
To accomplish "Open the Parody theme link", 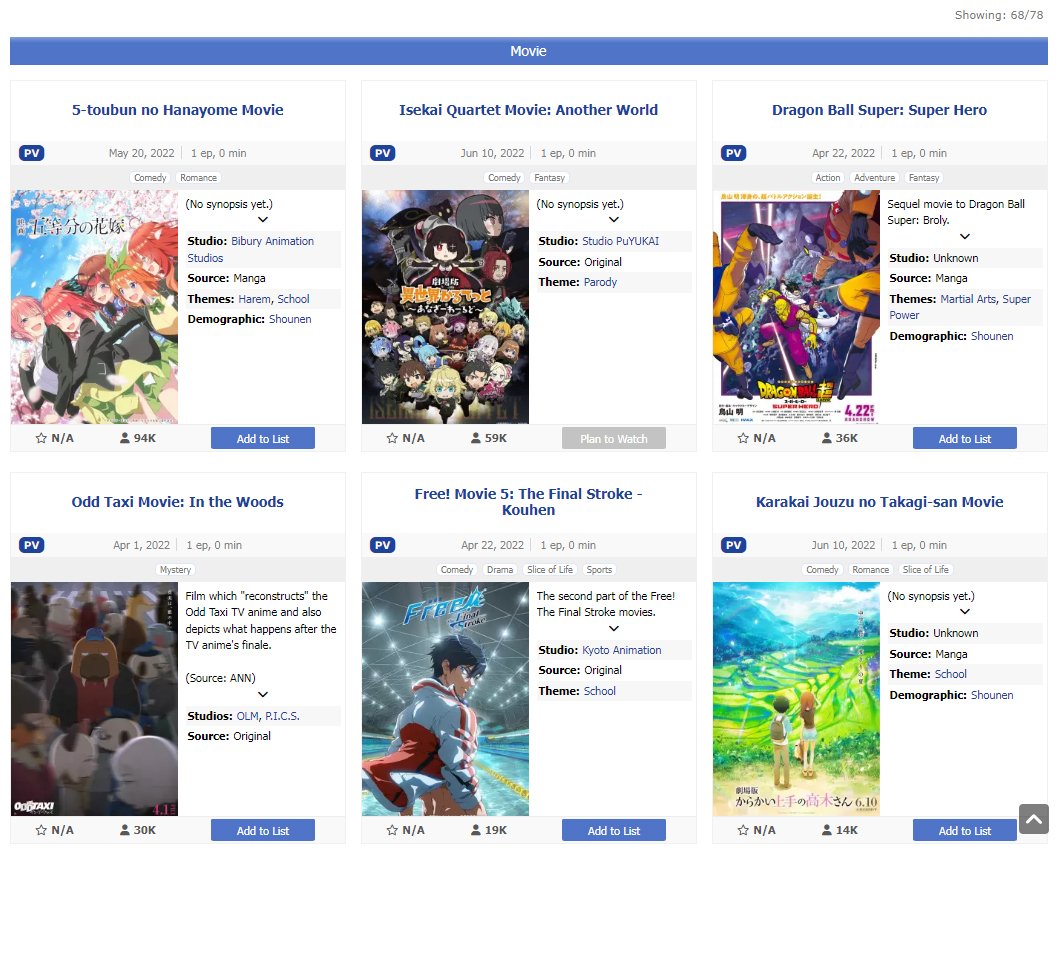I will pyautogui.click(x=600, y=282).
